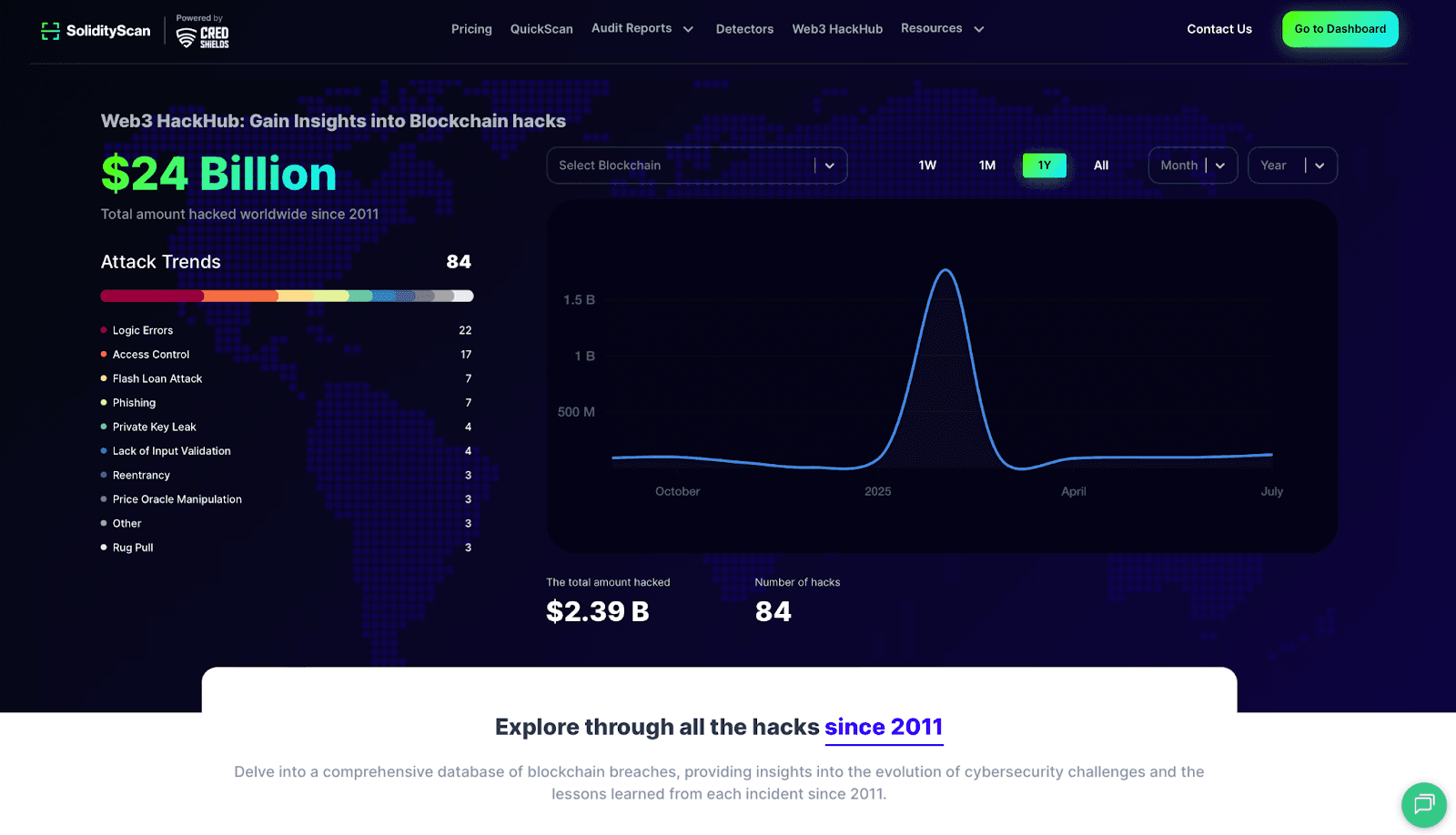
Task: Expand the Year dropdown
Action: coord(1291,166)
